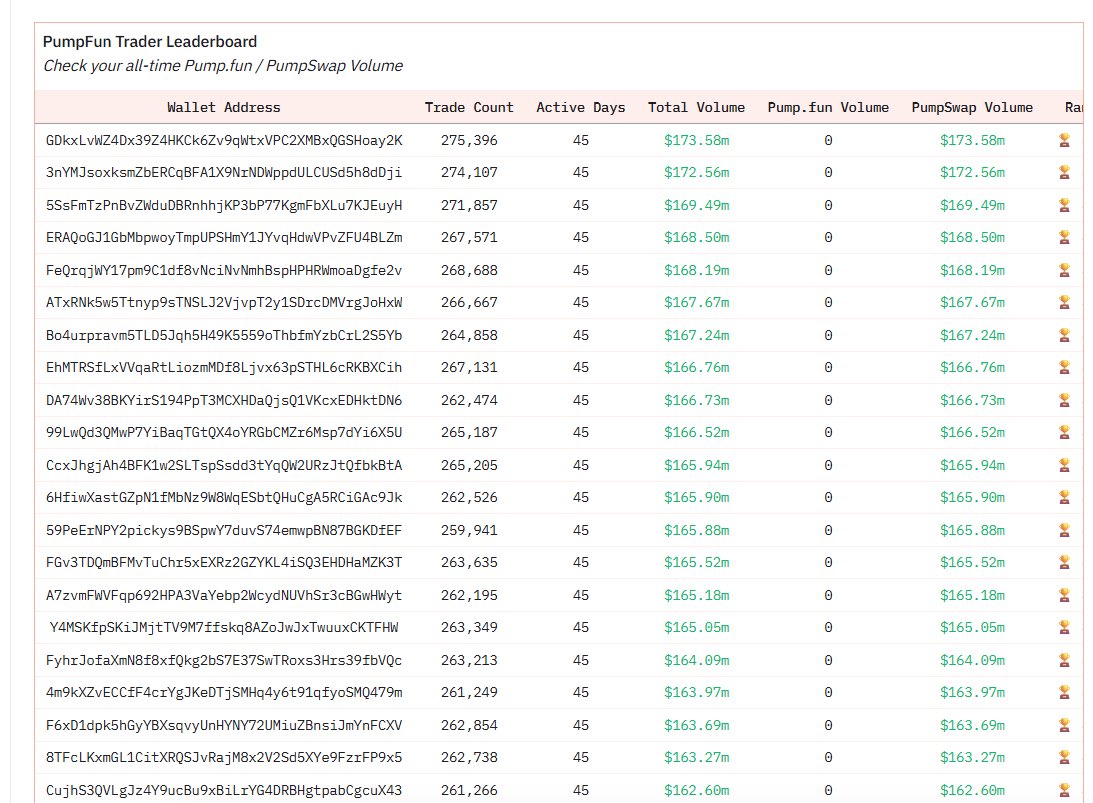1093x803 pixels.
Task: Select wallet address 3nYMJsoxksmZbERCqBFA1X9NrNDWppdULCUSd5h8dDji
Action: [x=224, y=172]
